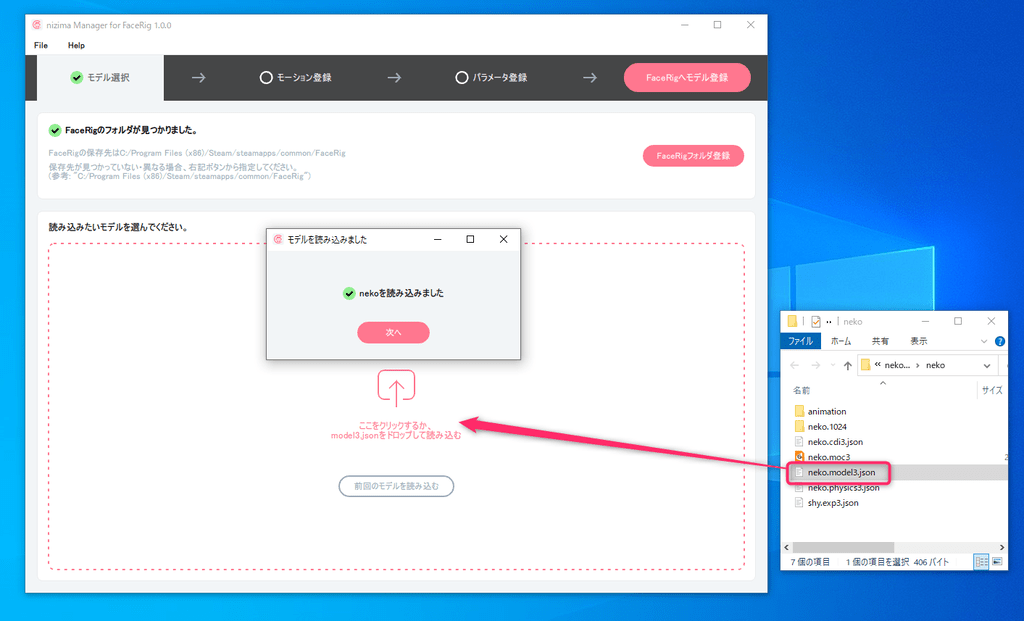The width and height of the screenshot is (1024, 621).
Task: Open the ファイル tab in Explorer
Action: [800, 341]
